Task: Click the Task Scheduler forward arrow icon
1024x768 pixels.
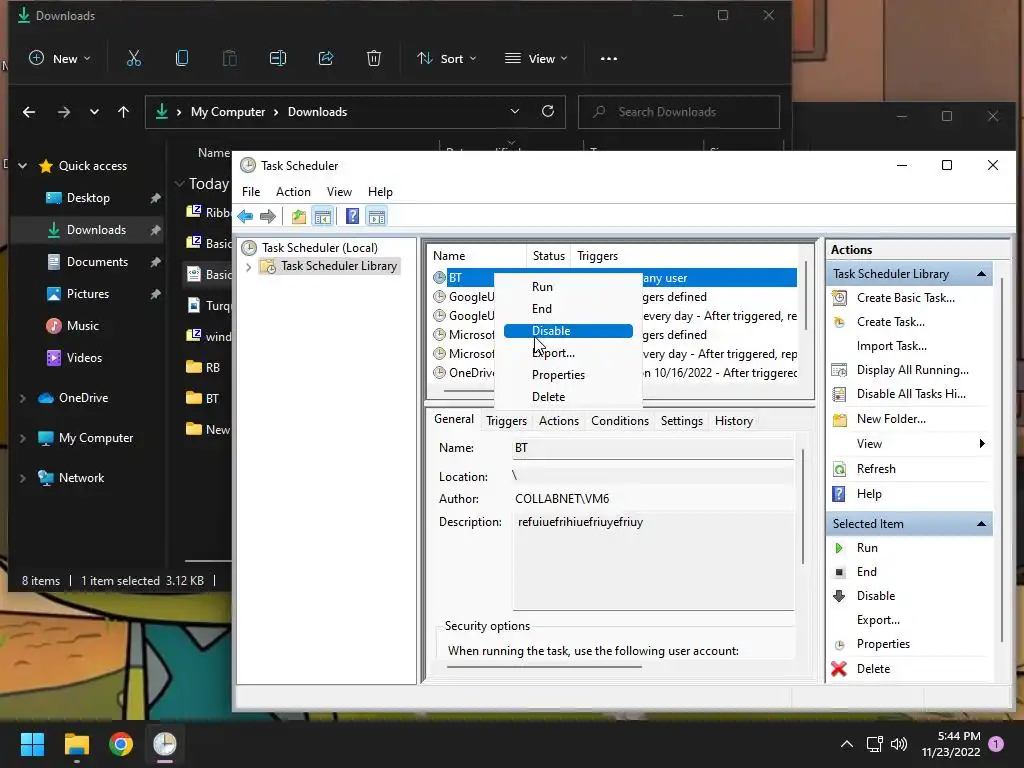Action: point(268,216)
